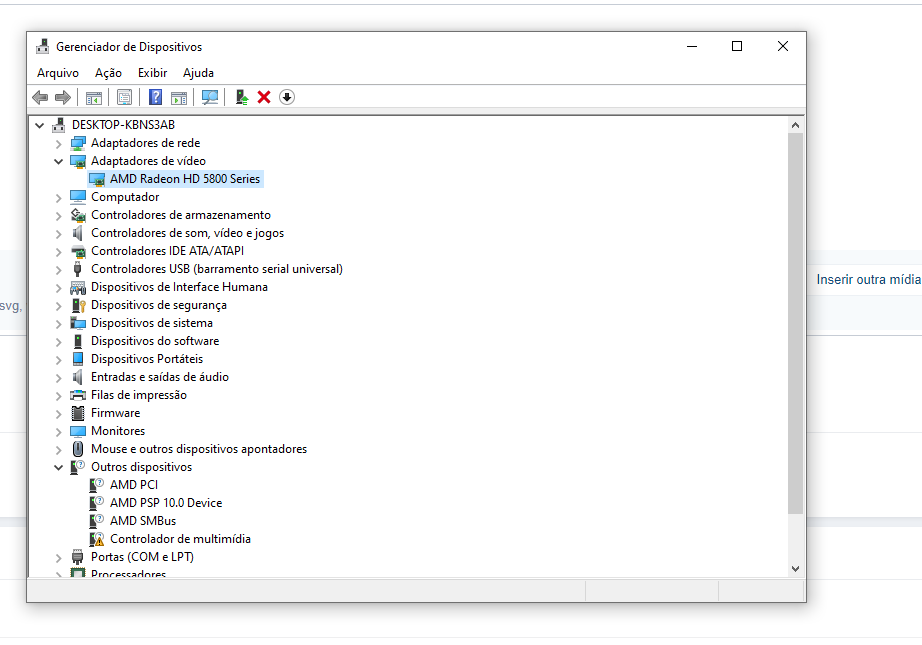Click the Dispositivos de segurança key icon
The width and height of the screenshot is (922, 645).
pos(78,305)
